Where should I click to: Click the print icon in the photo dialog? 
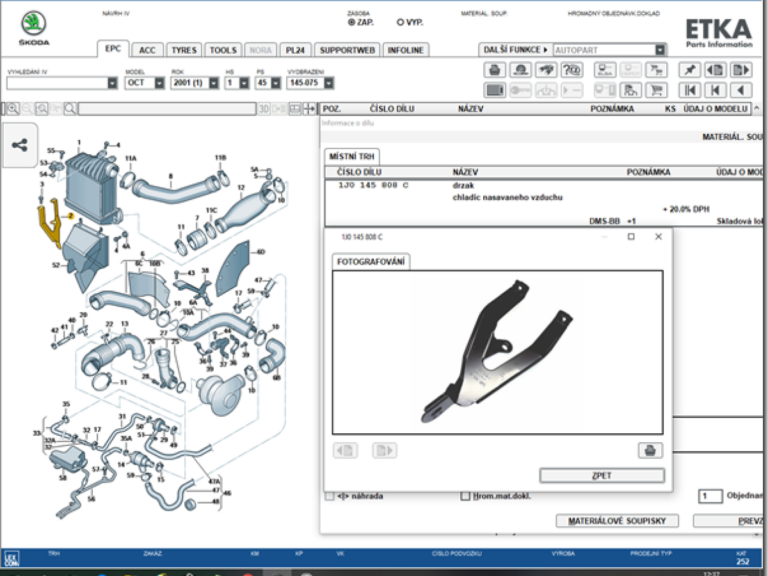(x=650, y=450)
